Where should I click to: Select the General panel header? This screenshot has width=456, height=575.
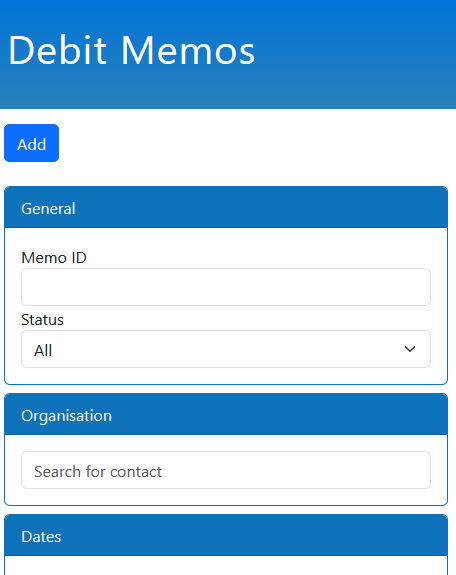tap(226, 208)
